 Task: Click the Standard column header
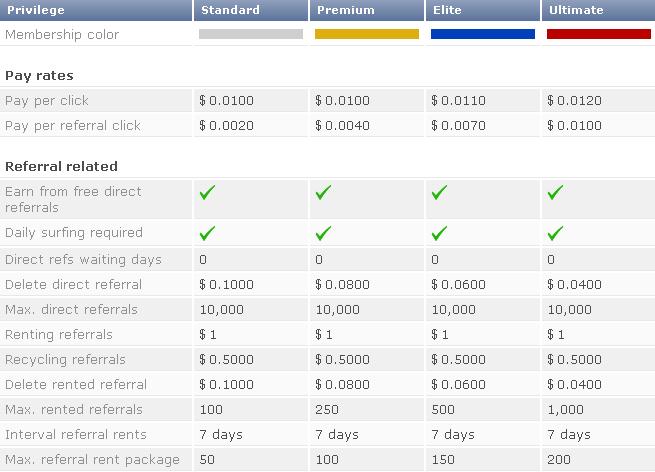pyautogui.click(x=230, y=10)
